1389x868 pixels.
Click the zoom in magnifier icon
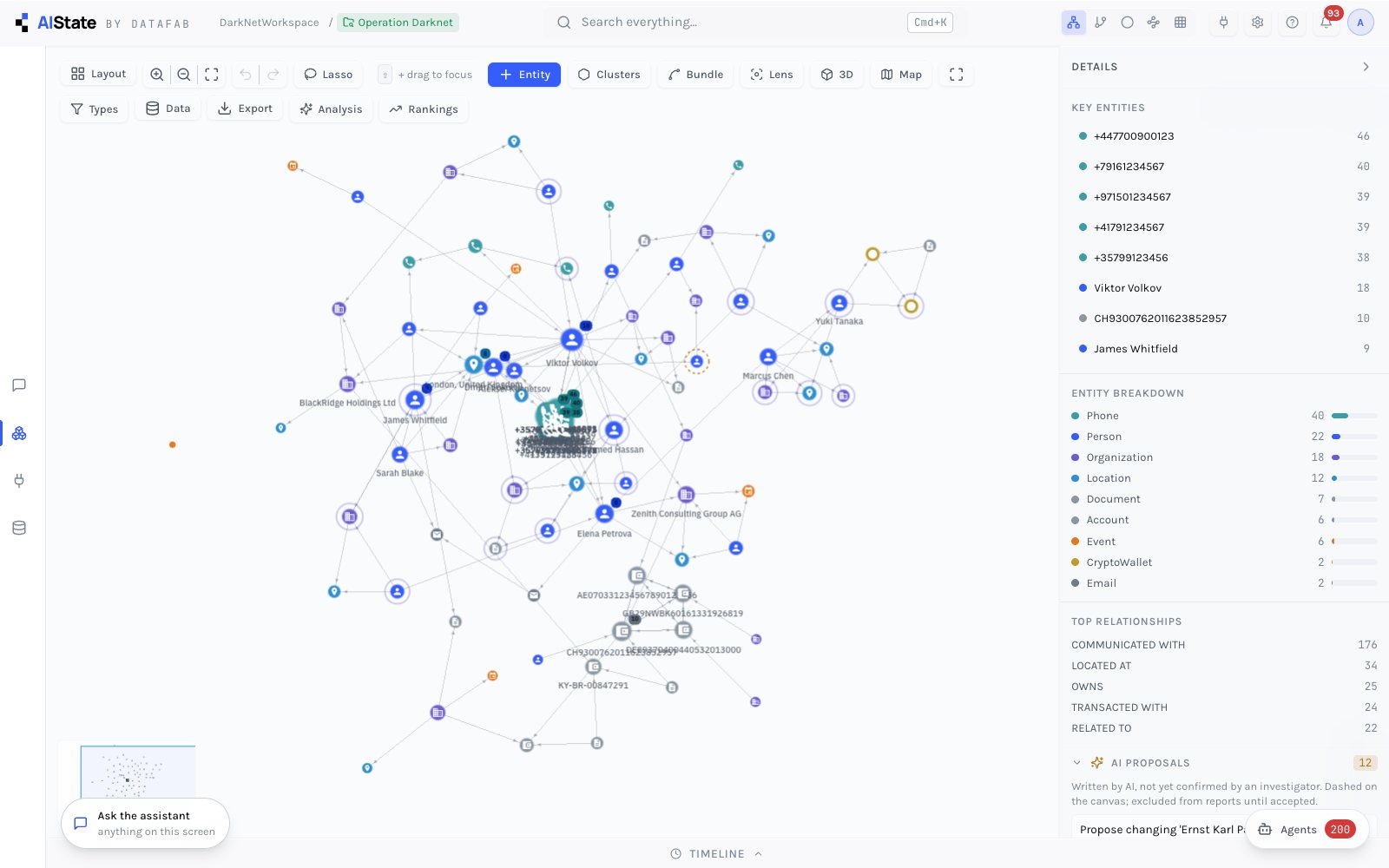(x=157, y=75)
